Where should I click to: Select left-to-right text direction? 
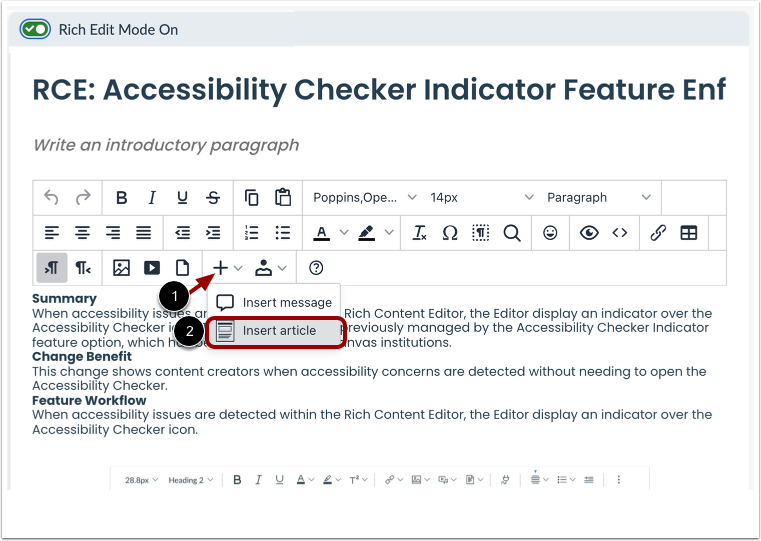pyautogui.click(x=51, y=268)
